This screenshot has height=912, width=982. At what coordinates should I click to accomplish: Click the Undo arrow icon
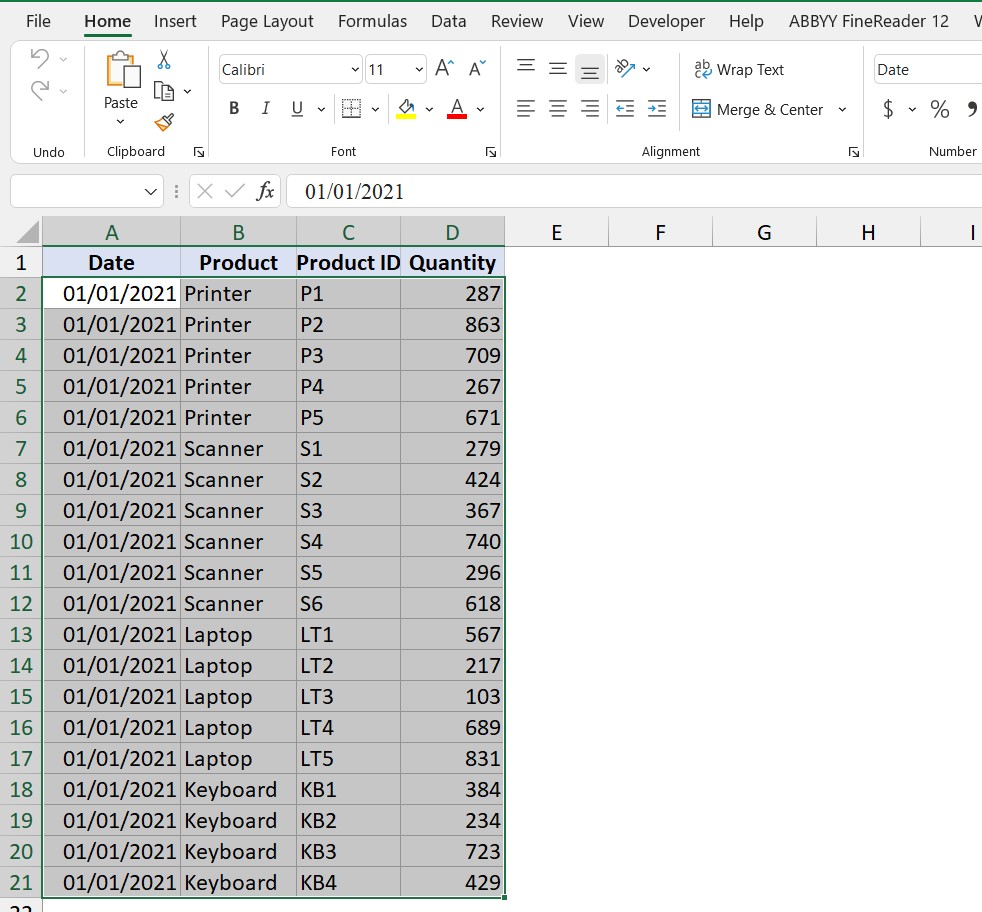[40, 59]
